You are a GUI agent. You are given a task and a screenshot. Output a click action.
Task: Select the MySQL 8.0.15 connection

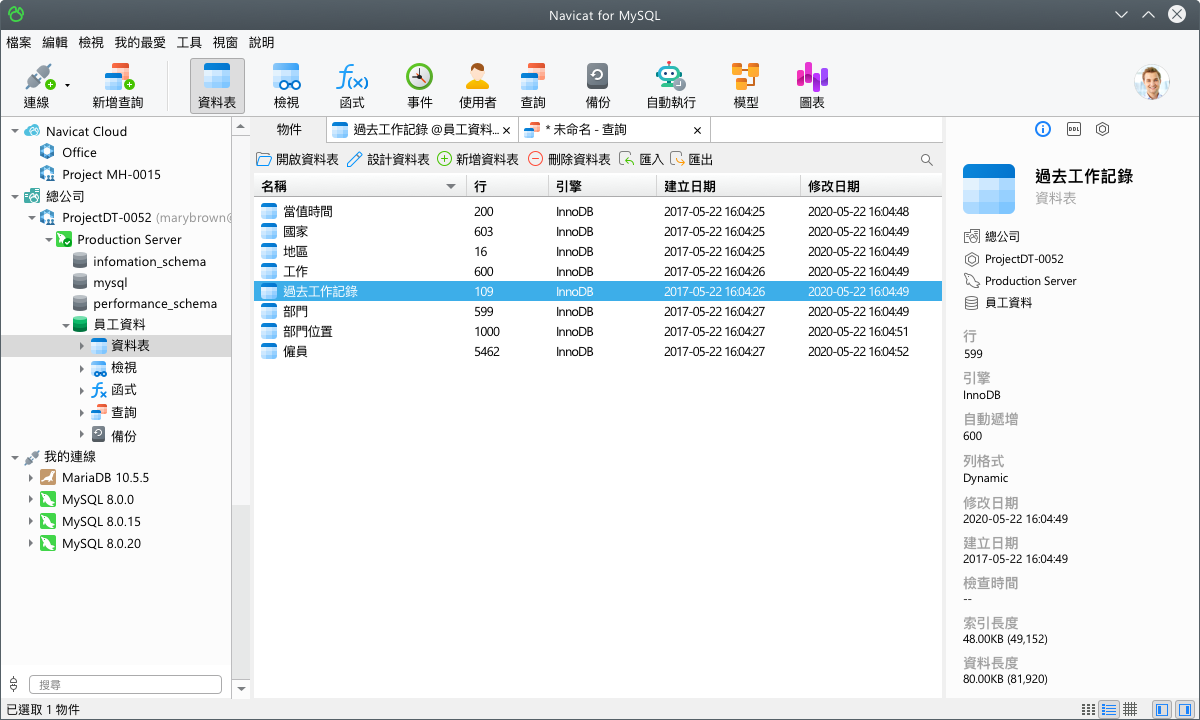tap(101, 522)
